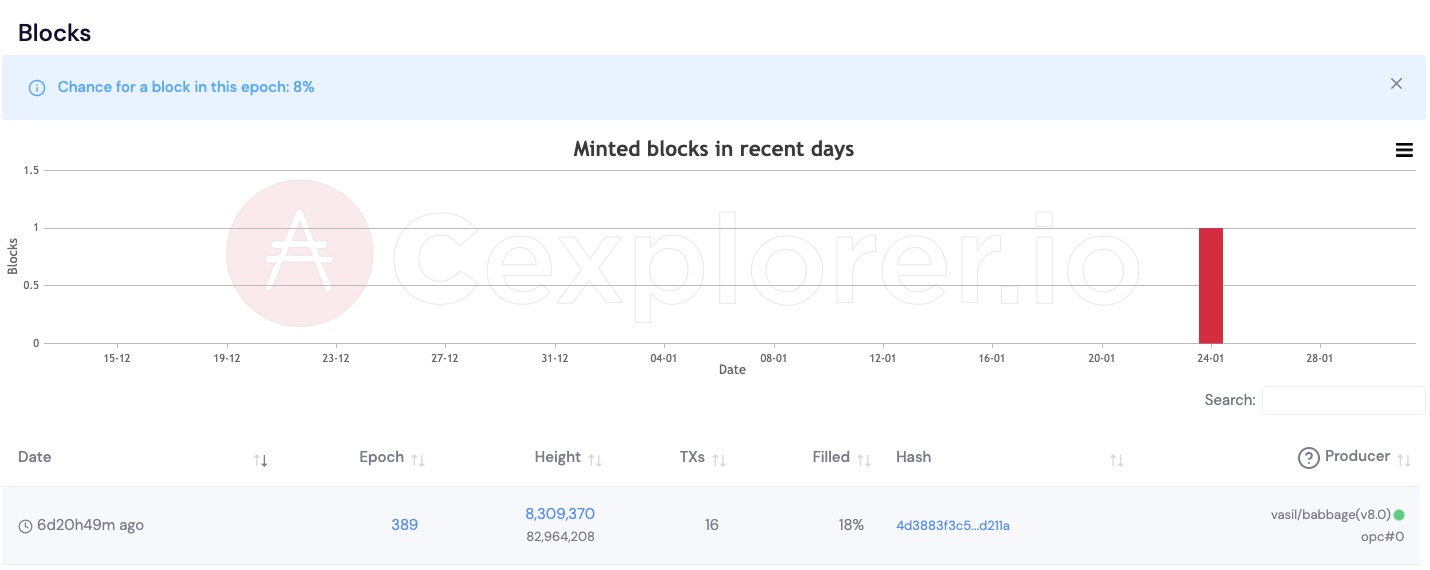
Task: Click the green producer status dot
Action: click(x=1399, y=515)
